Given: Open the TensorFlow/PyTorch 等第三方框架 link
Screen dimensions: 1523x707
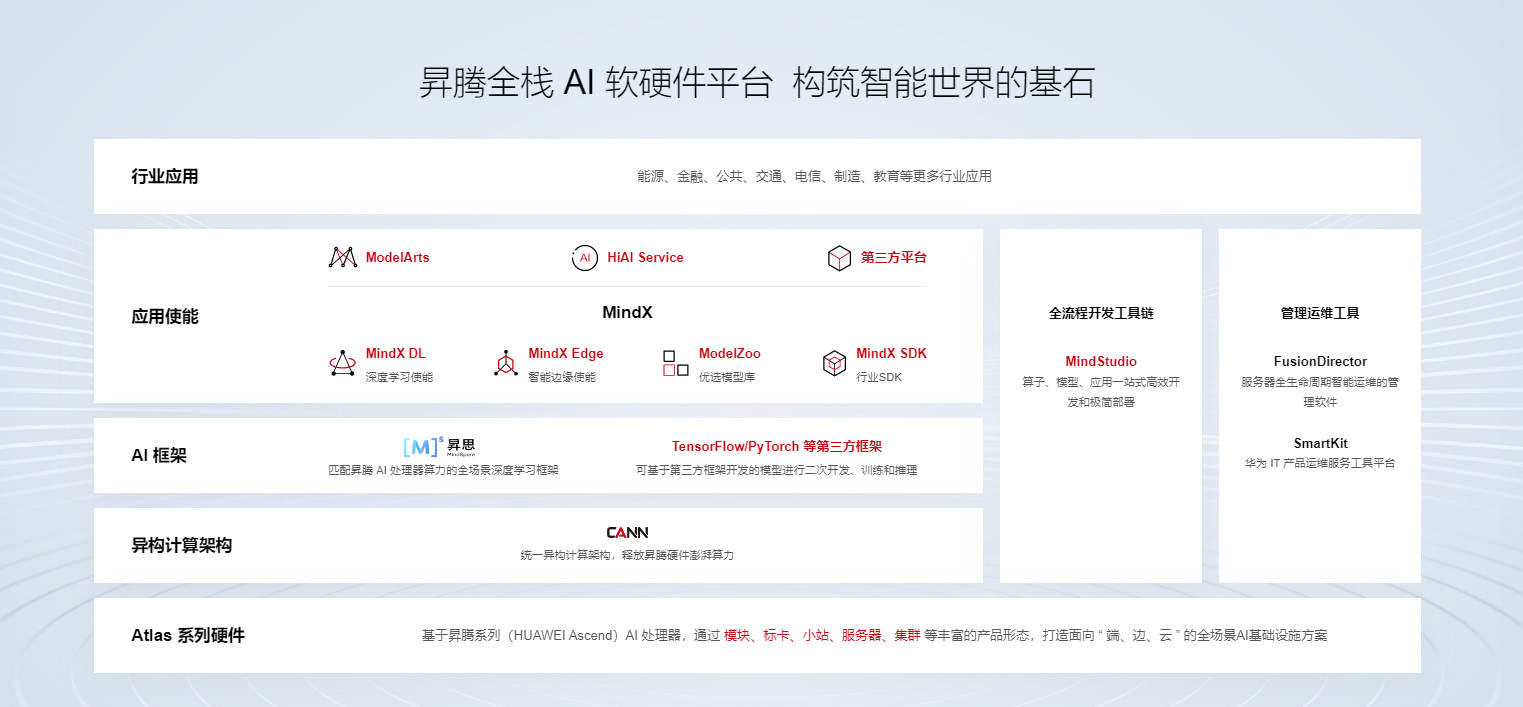Looking at the screenshot, I should tap(777, 447).
